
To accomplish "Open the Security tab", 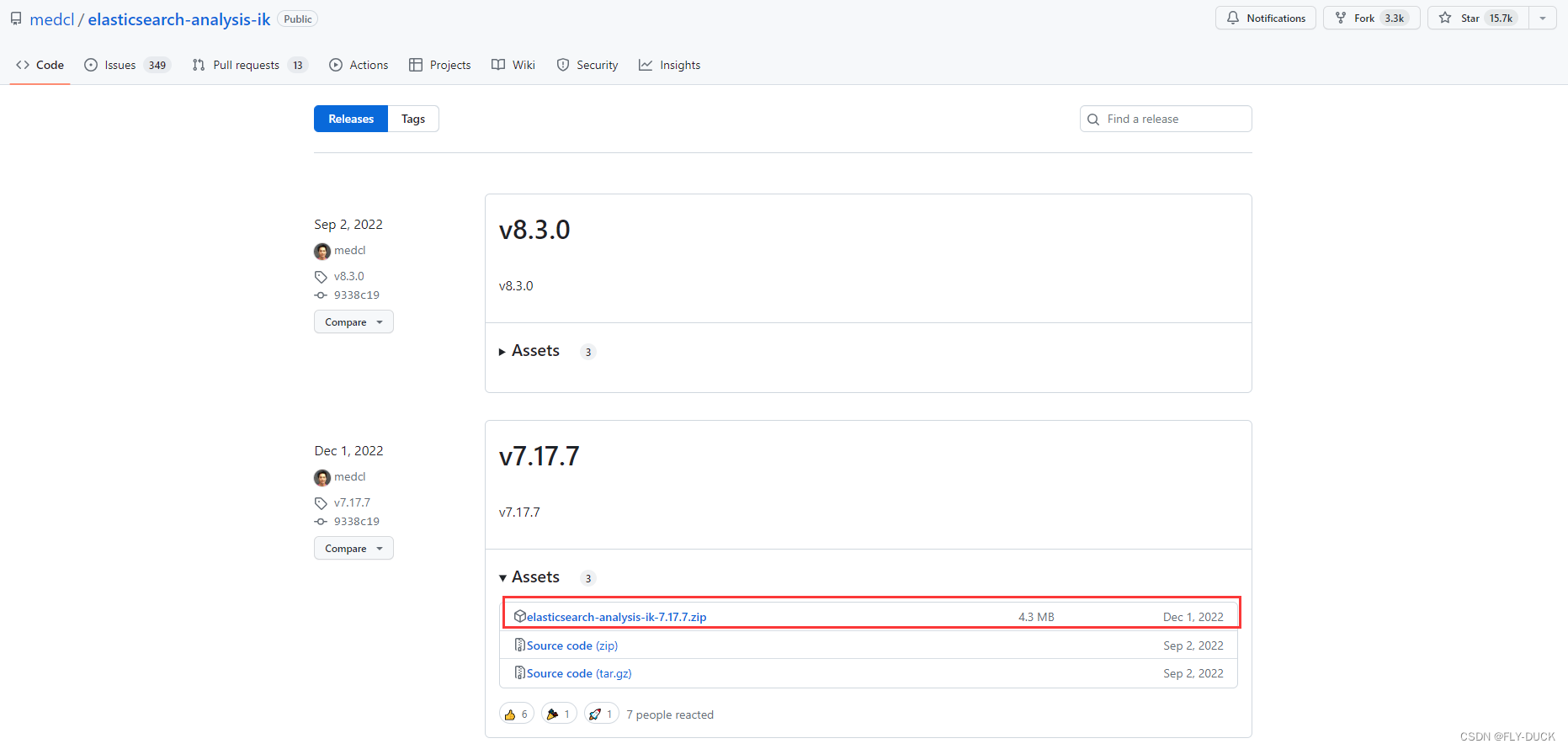I will click(x=587, y=65).
